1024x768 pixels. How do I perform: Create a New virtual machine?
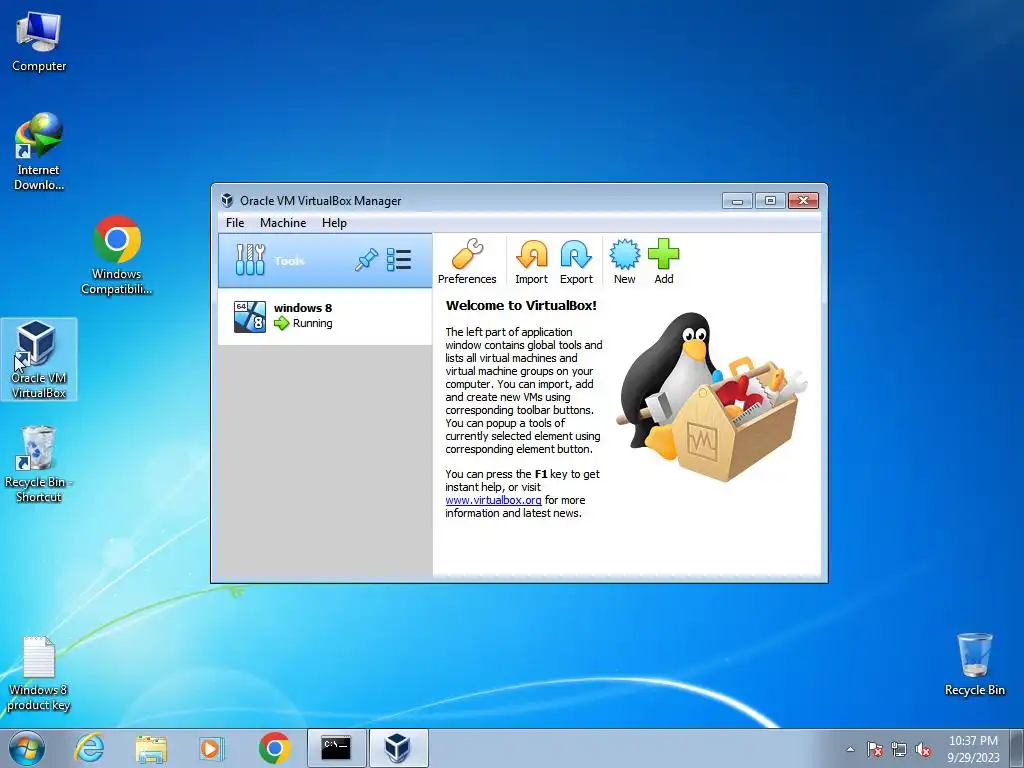click(x=624, y=261)
